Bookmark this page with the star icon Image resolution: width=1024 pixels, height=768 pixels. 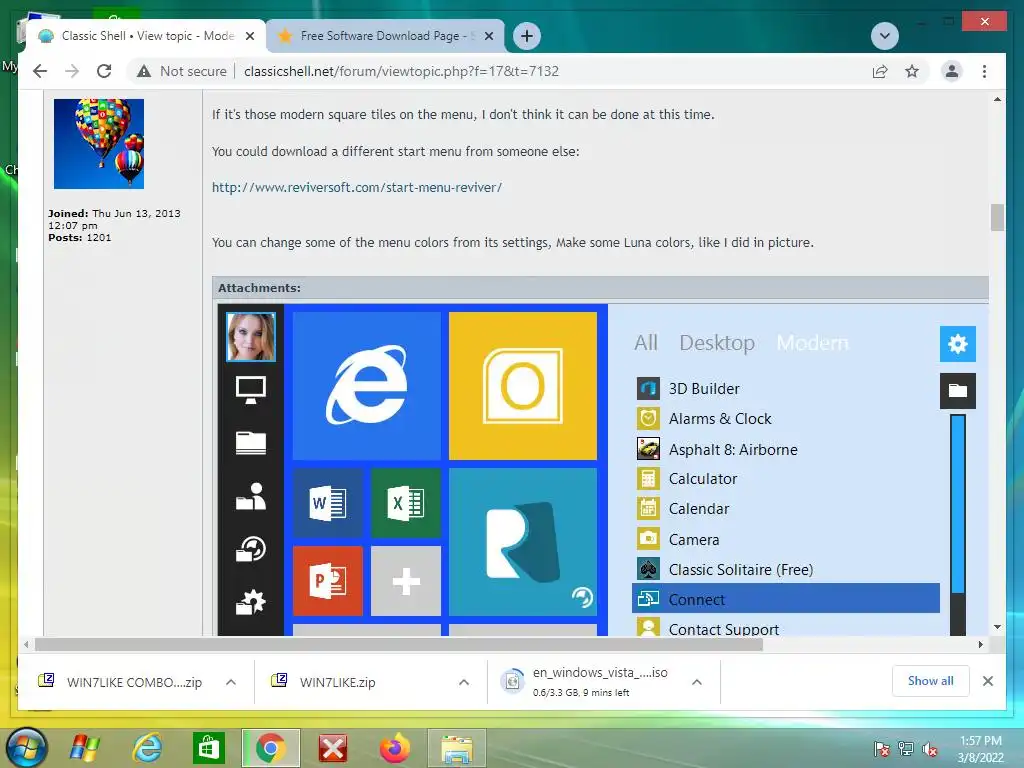912,71
